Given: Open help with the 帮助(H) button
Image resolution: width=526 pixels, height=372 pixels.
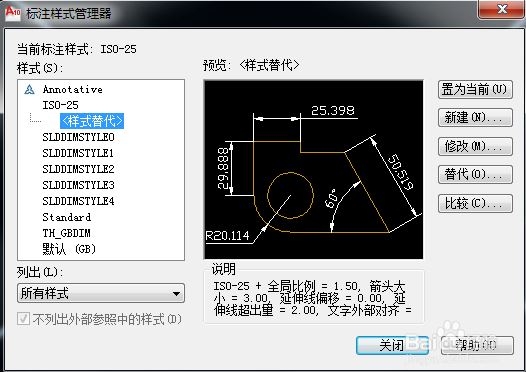Looking at the screenshot, I should pos(477,346).
